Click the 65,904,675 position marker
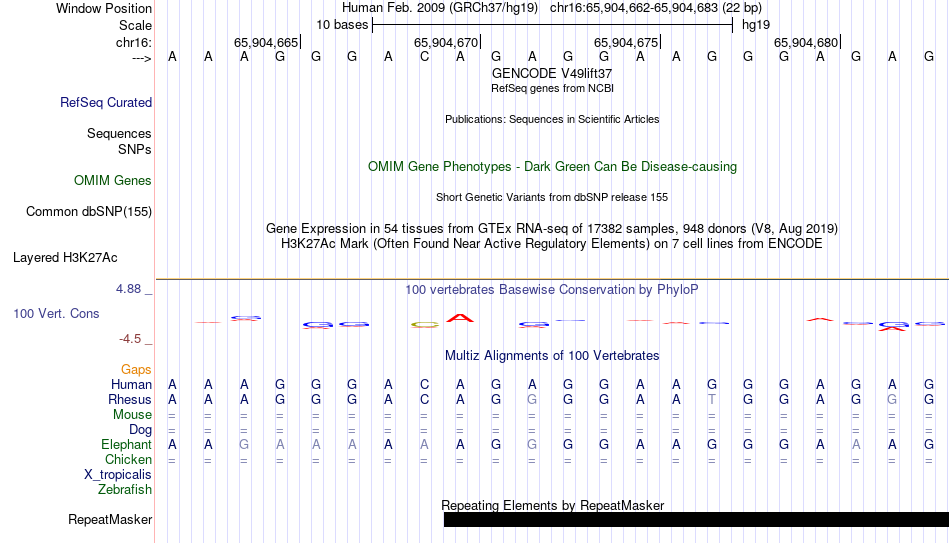The image size is (950, 543). (x=626, y=42)
